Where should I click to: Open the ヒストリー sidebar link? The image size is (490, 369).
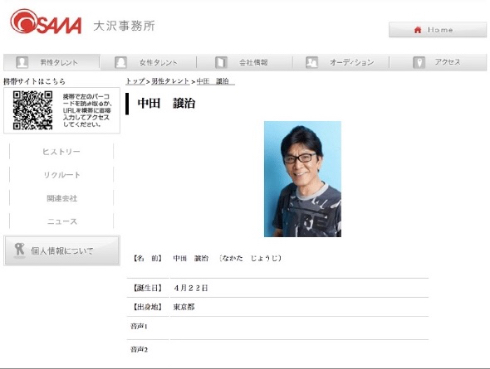[61, 152]
